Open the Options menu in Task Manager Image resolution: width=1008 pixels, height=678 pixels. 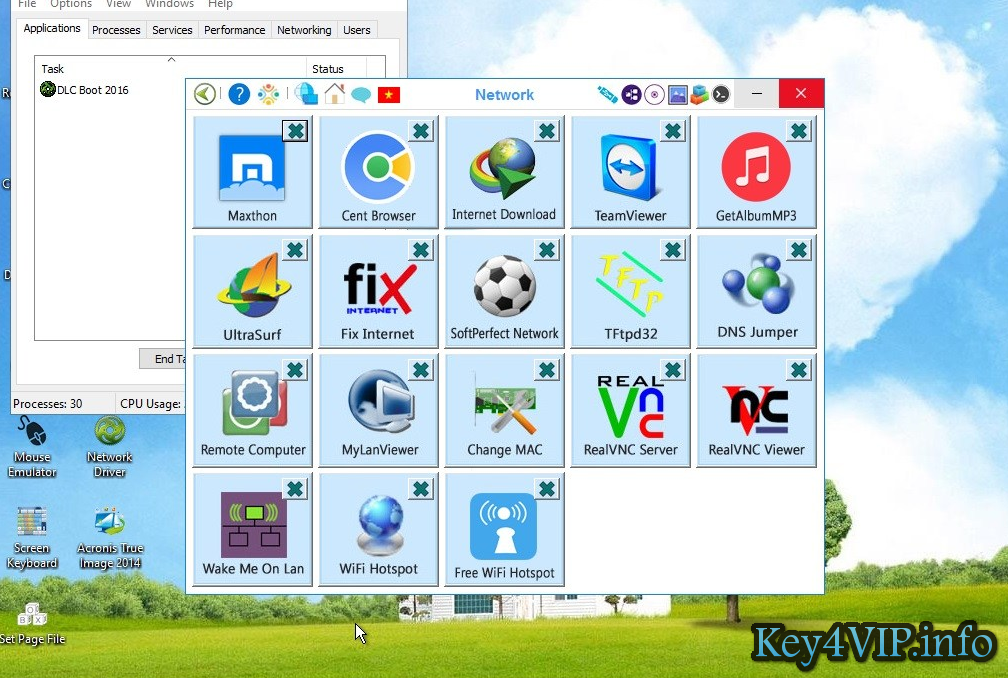point(71,4)
